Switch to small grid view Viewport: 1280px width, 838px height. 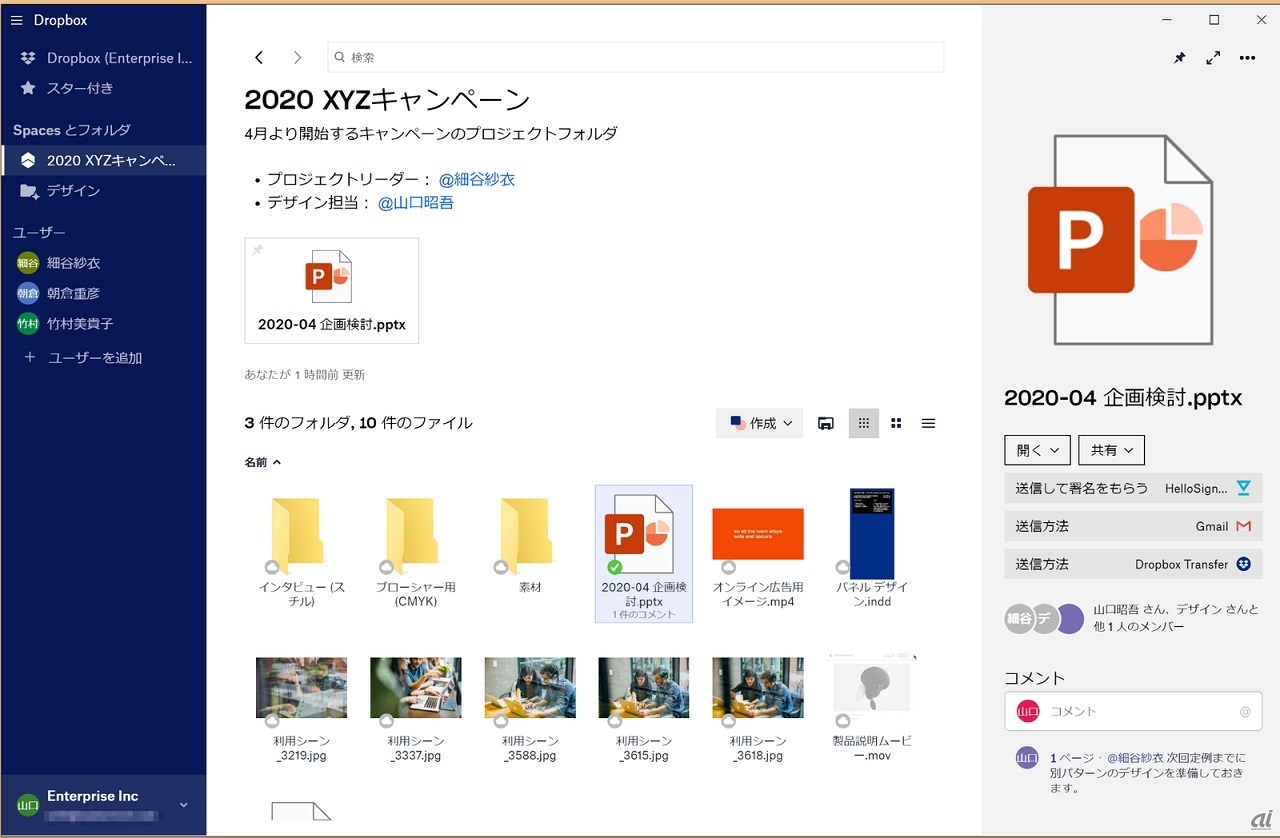point(864,424)
